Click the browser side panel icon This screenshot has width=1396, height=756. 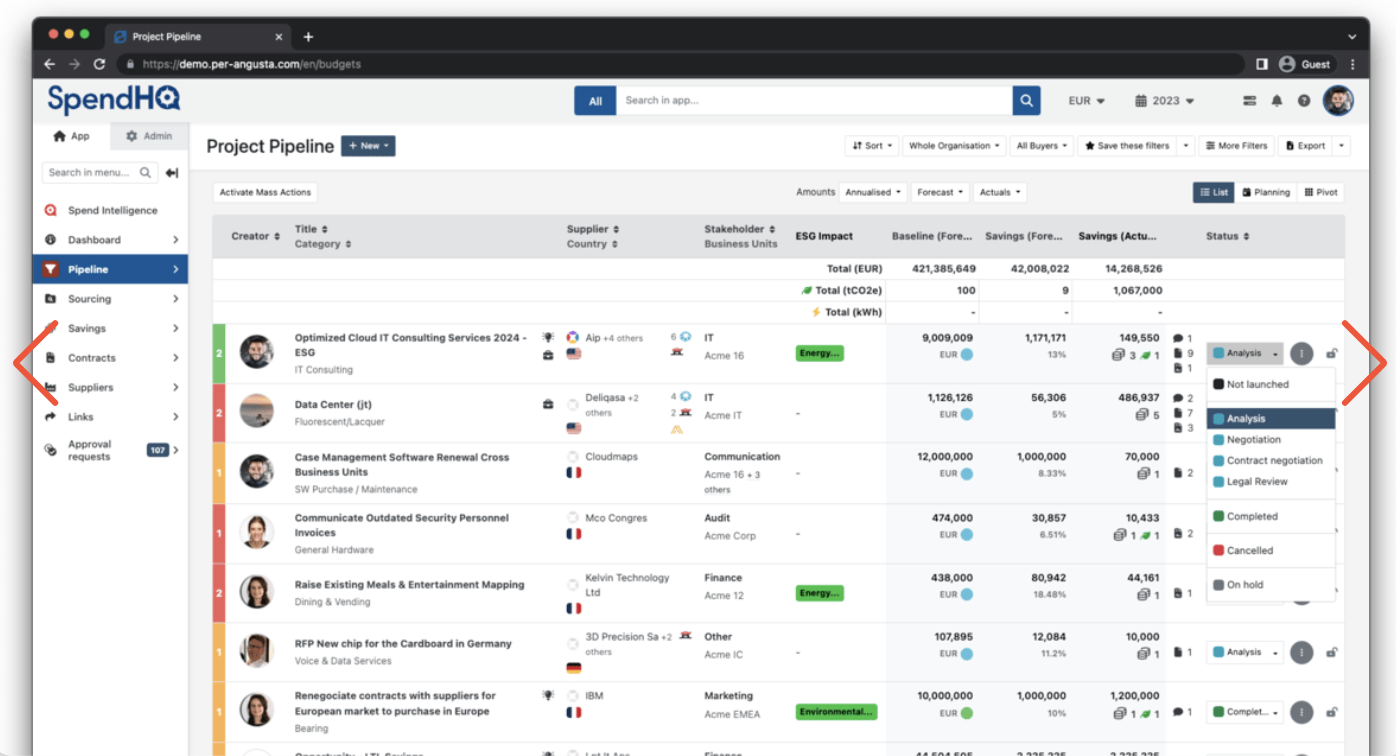tap(1262, 64)
